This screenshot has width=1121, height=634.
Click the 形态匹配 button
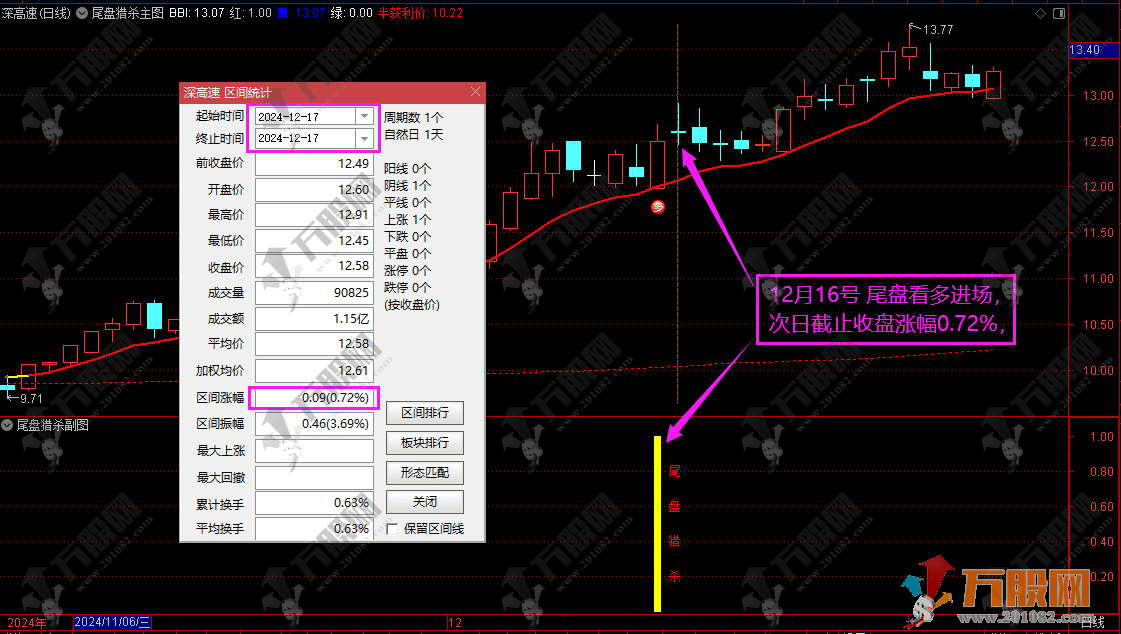click(425, 472)
